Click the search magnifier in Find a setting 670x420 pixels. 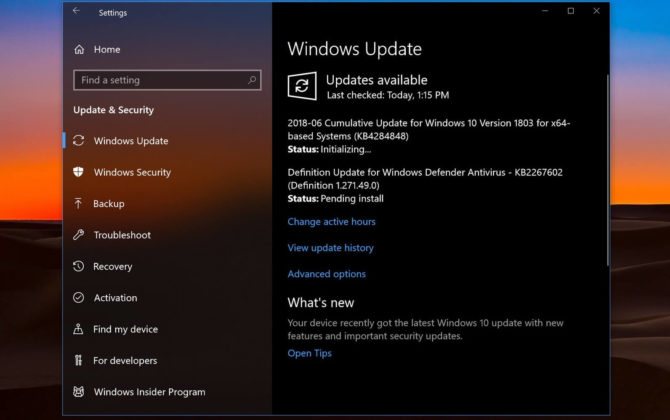(252, 80)
